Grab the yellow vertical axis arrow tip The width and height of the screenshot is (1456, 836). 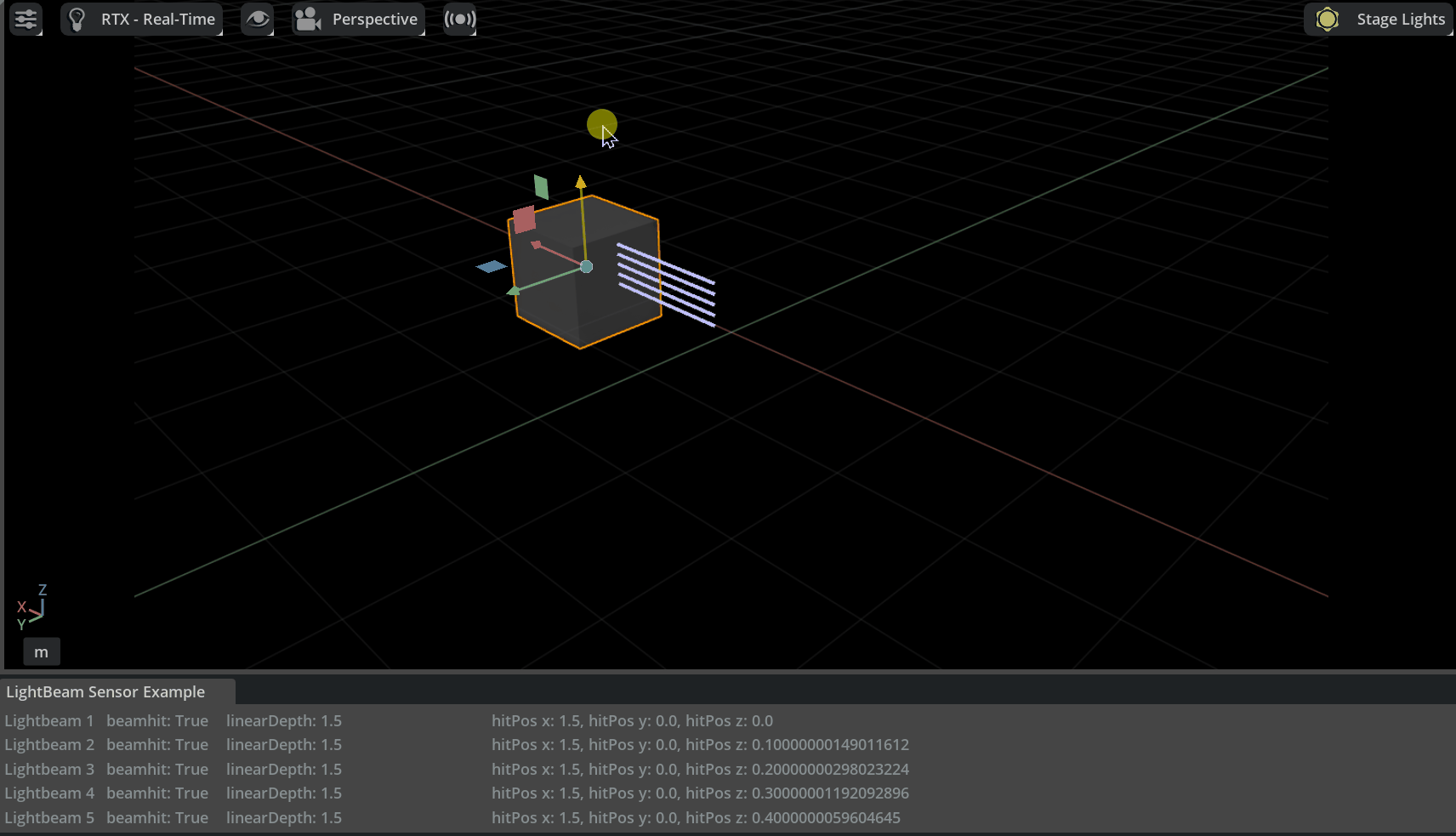(x=581, y=182)
